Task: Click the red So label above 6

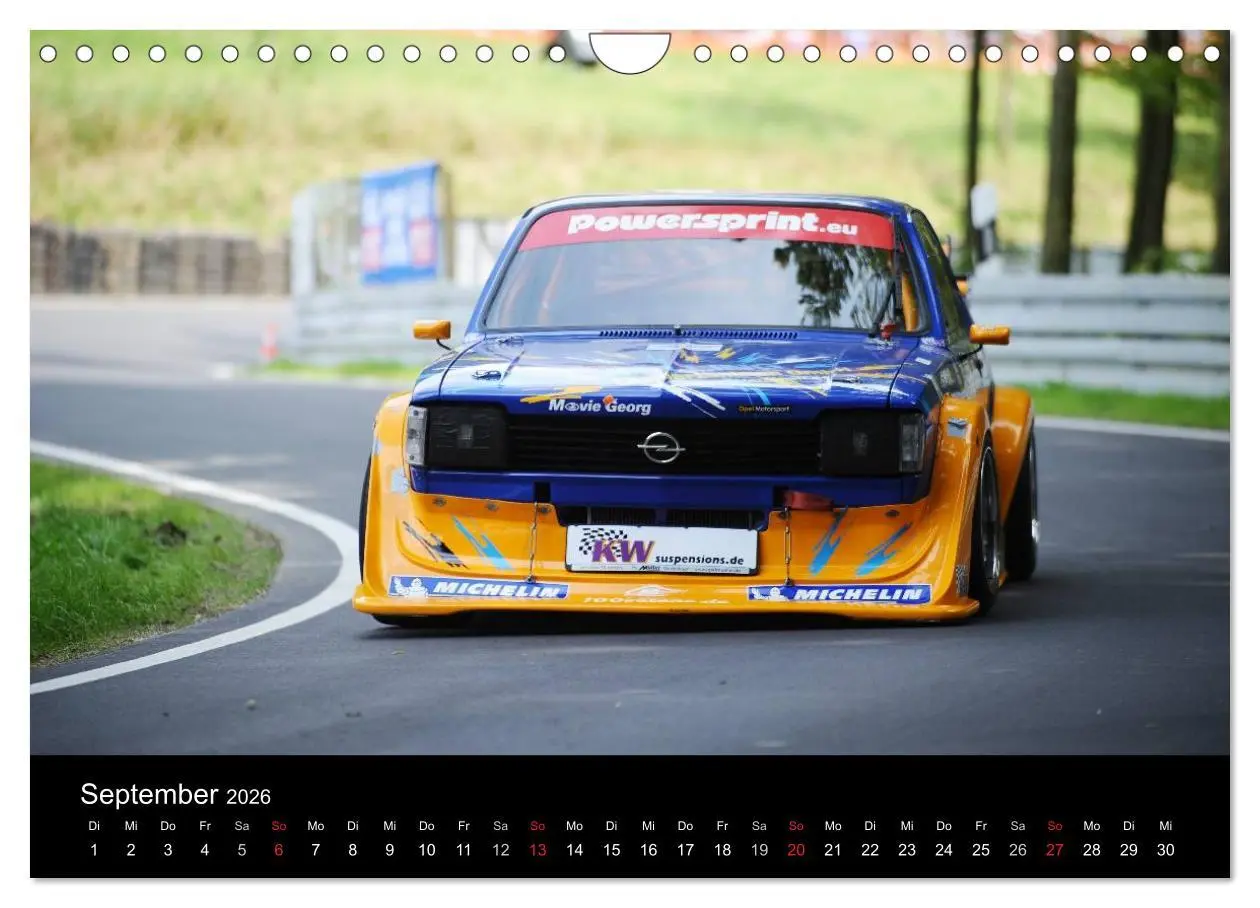Action: pos(279,826)
